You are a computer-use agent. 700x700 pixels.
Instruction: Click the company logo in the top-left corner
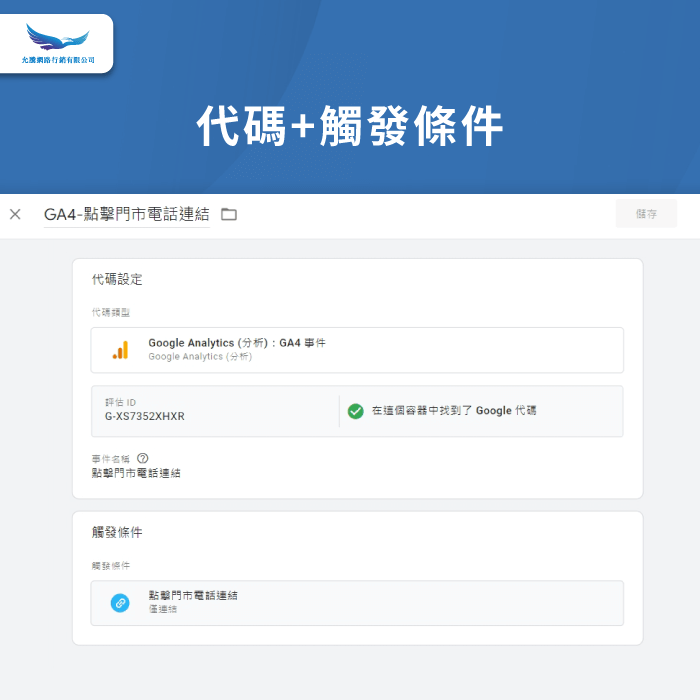[x=57, y=44]
